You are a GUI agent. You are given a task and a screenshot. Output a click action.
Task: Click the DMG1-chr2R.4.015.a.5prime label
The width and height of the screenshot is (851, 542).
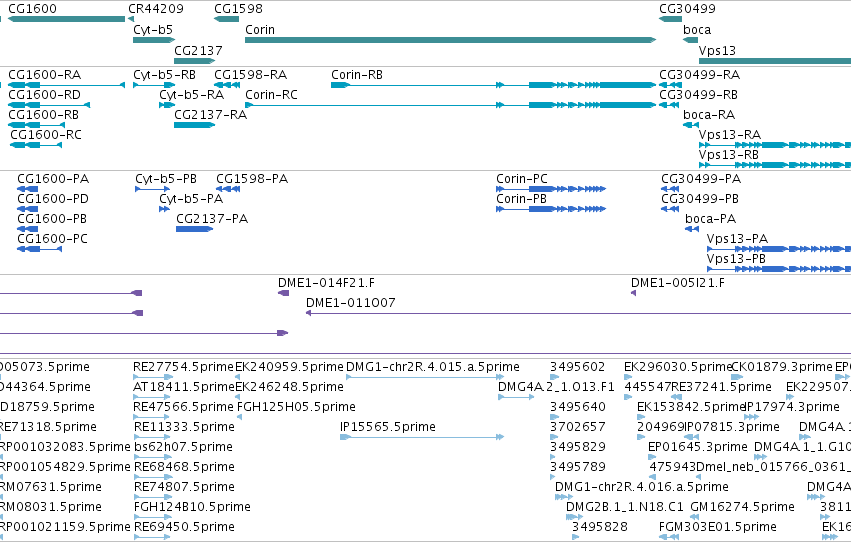(433, 367)
